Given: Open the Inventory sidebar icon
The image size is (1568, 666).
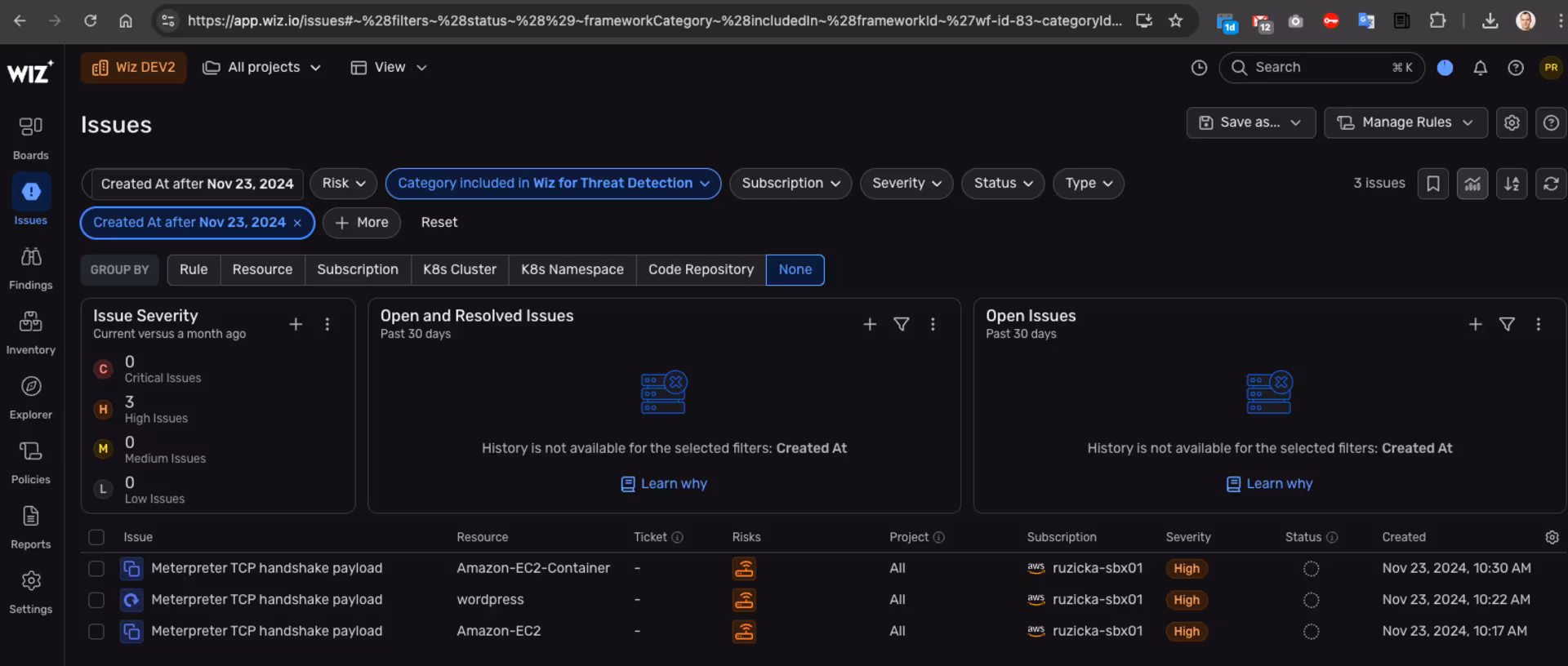Looking at the screenshot, I should (x=31, y=332).
